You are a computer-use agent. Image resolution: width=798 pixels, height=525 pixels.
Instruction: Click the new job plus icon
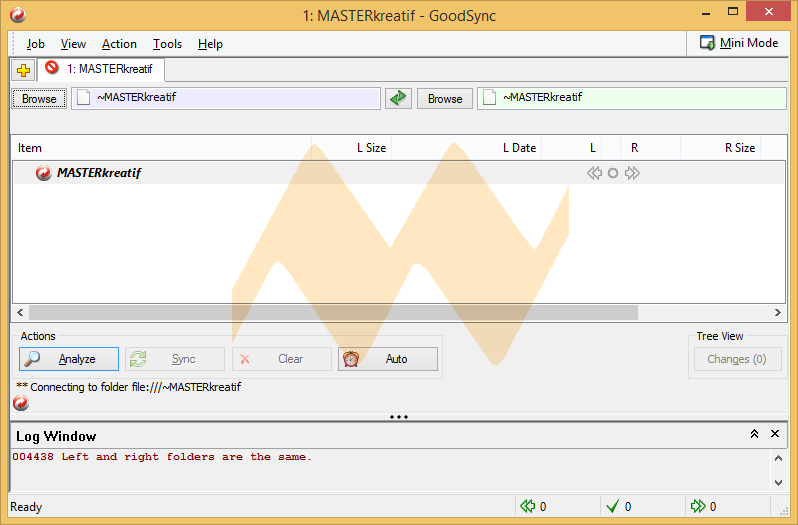23,70
